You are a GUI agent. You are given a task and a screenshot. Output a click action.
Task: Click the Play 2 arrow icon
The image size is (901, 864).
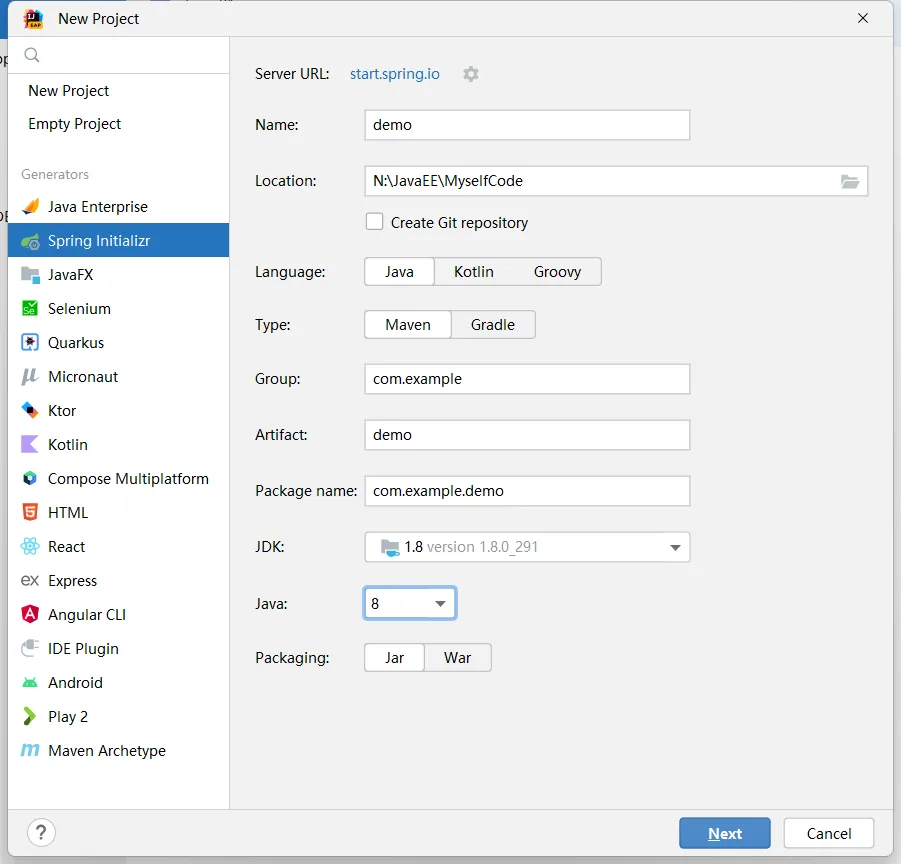click(x=30, y=716)
